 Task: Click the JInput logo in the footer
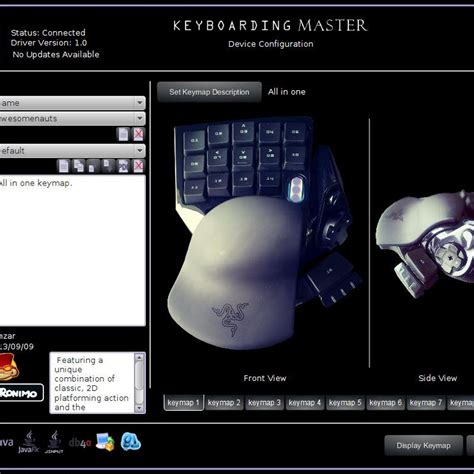point(54,442)
